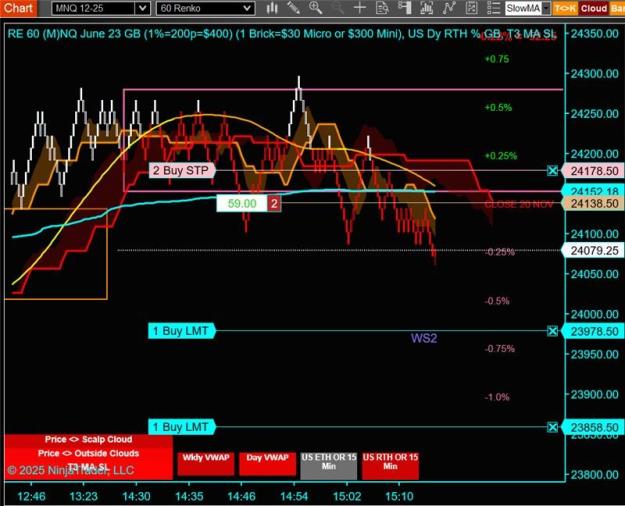Screen dimensions: 625x506
Task: Select the crosshair cursor tool
Action: pos(360,8)
